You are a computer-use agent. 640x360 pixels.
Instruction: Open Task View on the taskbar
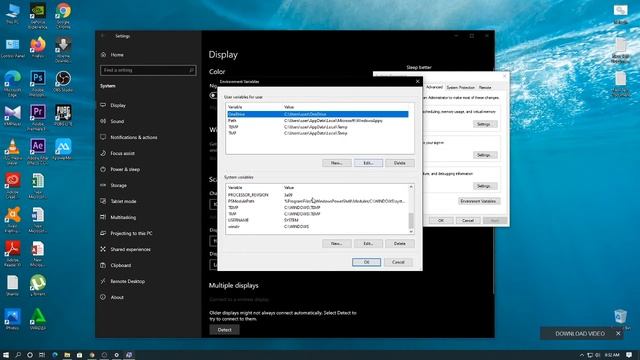click(42, 355)
